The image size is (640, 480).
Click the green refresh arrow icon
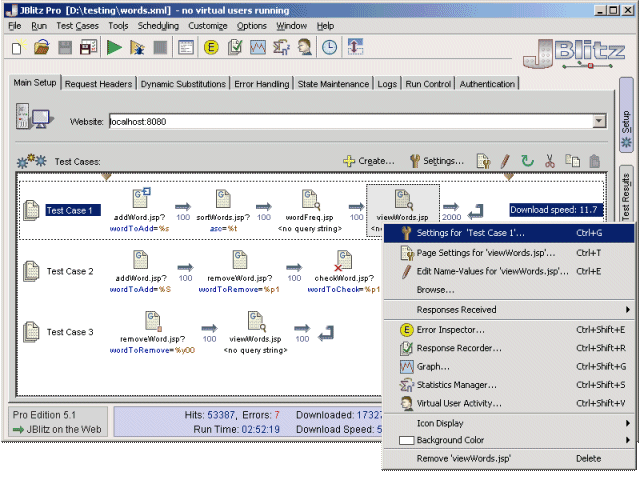(527, 161)
